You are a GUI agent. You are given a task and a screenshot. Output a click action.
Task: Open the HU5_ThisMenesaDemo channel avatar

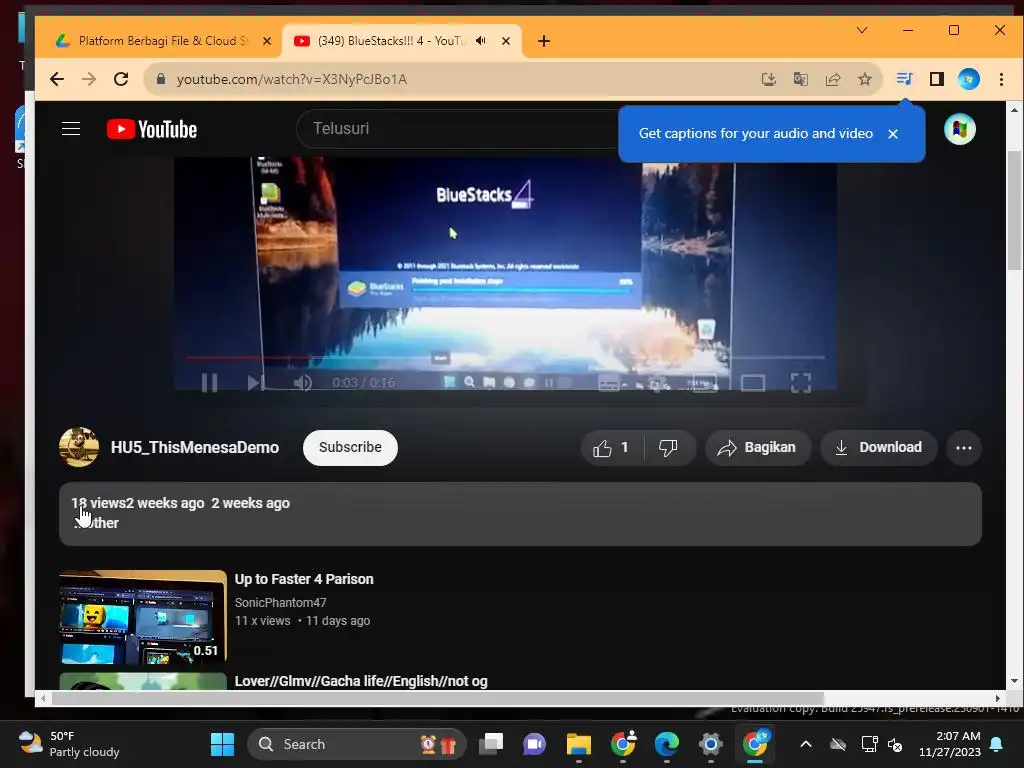coord(79,447)
